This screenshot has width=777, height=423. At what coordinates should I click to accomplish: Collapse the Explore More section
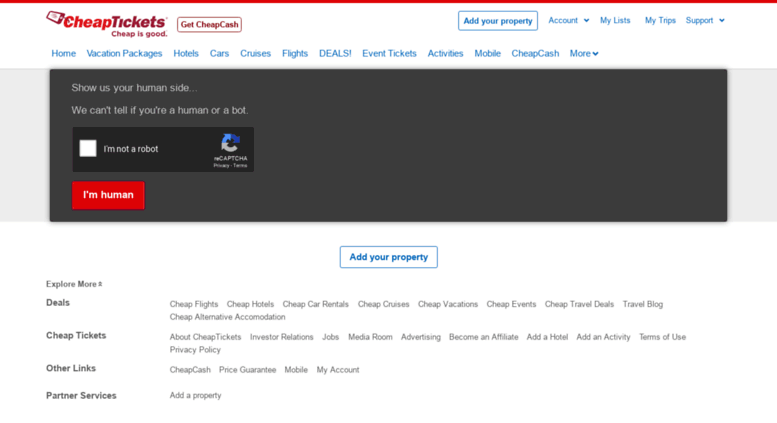(x=74, y=284)
